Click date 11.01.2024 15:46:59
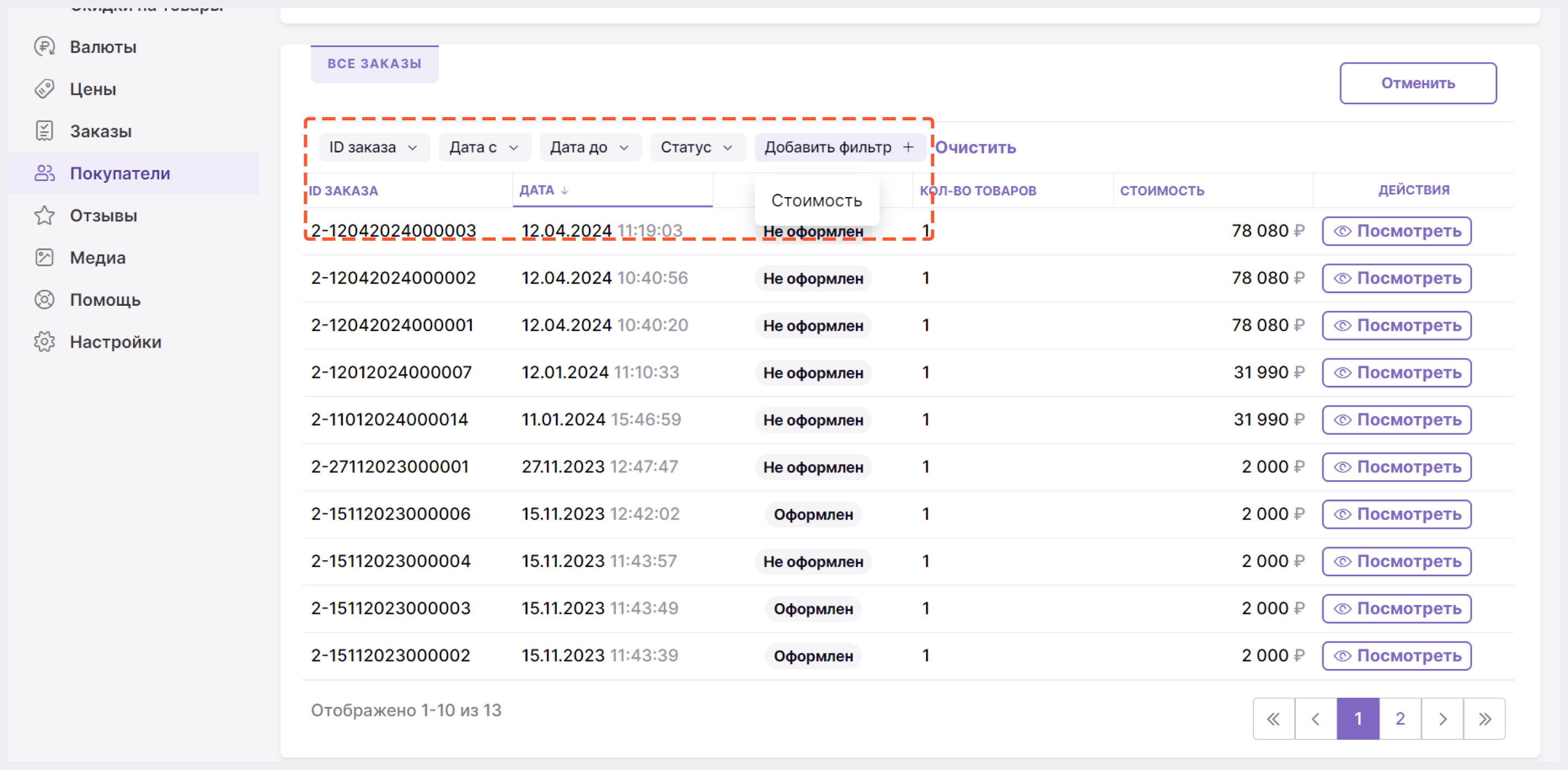The image size is (1568, 770). click(602, 420)
